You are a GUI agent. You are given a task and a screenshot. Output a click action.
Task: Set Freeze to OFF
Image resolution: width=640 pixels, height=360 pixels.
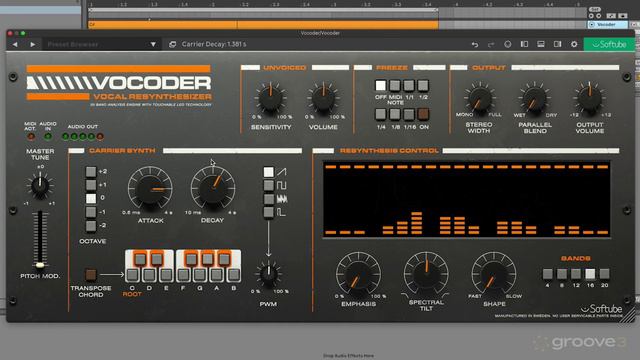point(380,85)
